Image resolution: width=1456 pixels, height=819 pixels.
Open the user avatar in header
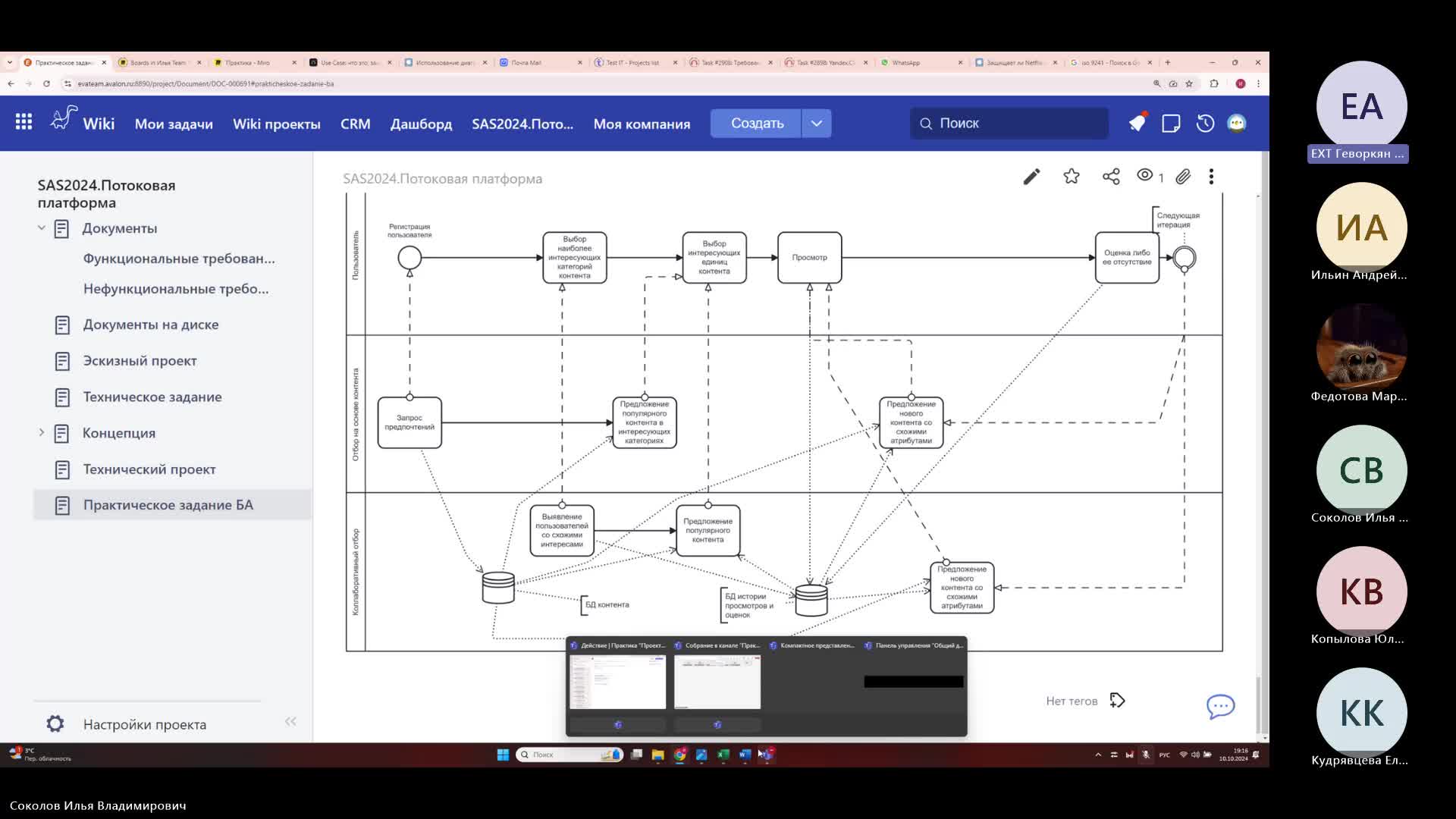tap(1237, 123)
